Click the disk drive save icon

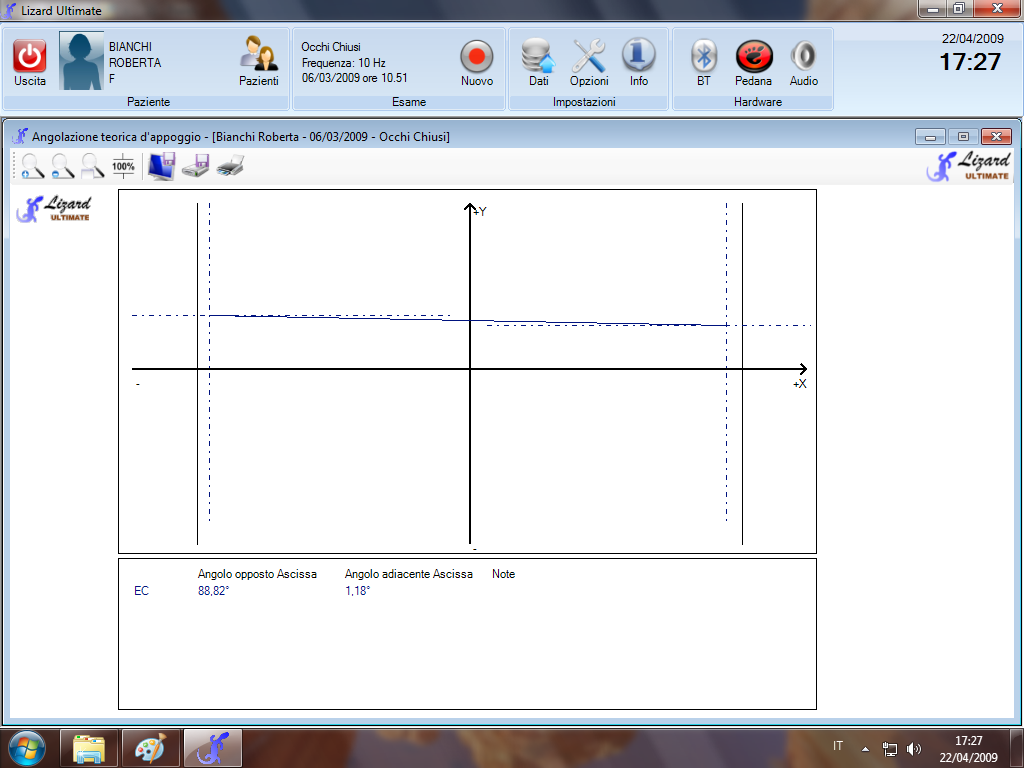click(x=195, y=166)
